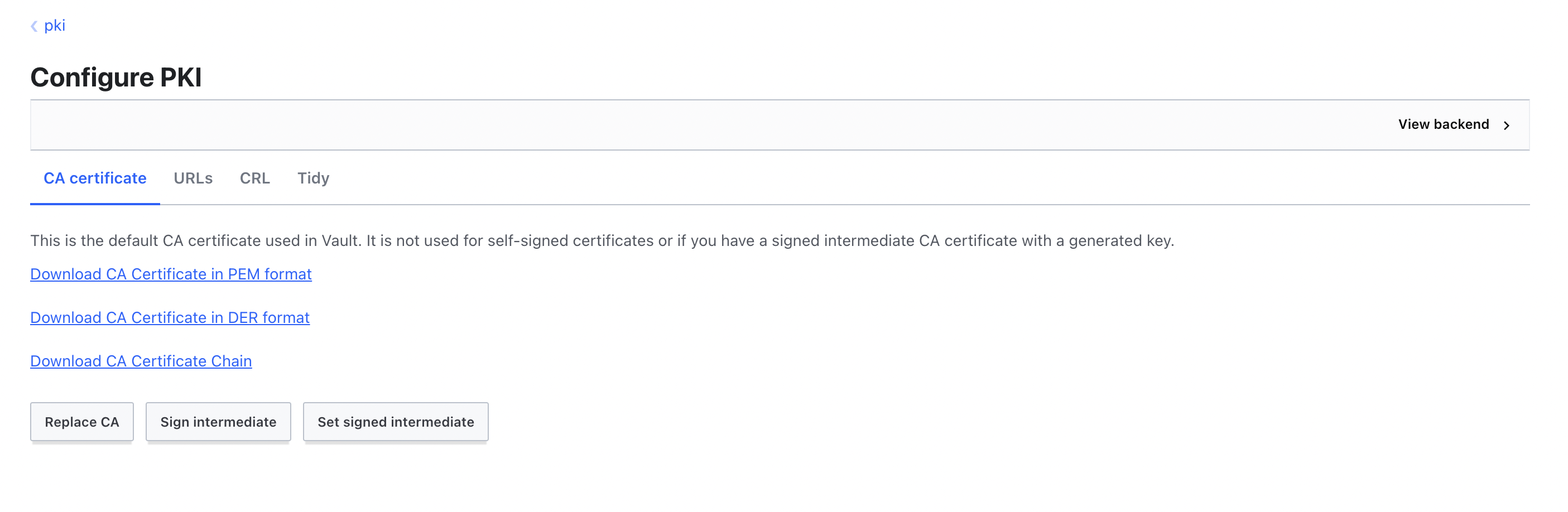Select the CA certificate tab
This screenshot has width=1568, height=512.
[95, 178]
